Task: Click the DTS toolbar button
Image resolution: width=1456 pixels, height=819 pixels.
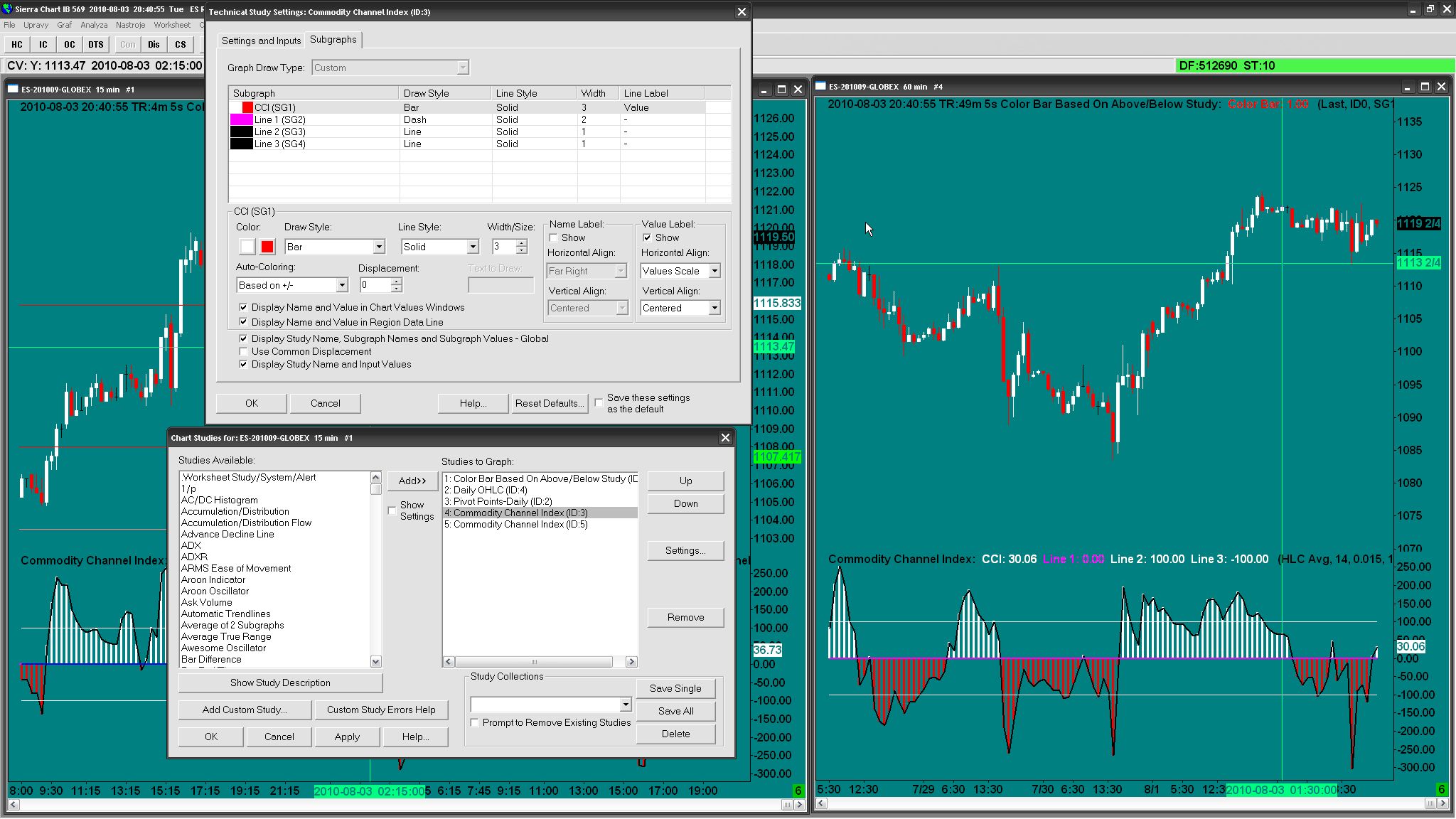Action: [96, 44]
